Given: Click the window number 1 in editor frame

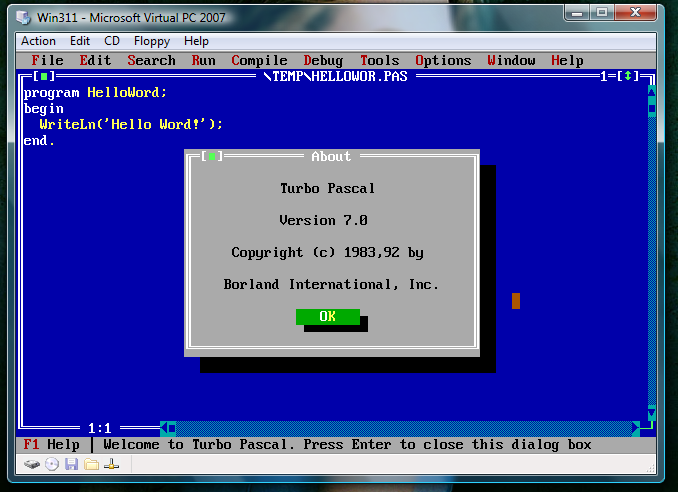Looking at the screenshot, I should [x=604, y=77].
